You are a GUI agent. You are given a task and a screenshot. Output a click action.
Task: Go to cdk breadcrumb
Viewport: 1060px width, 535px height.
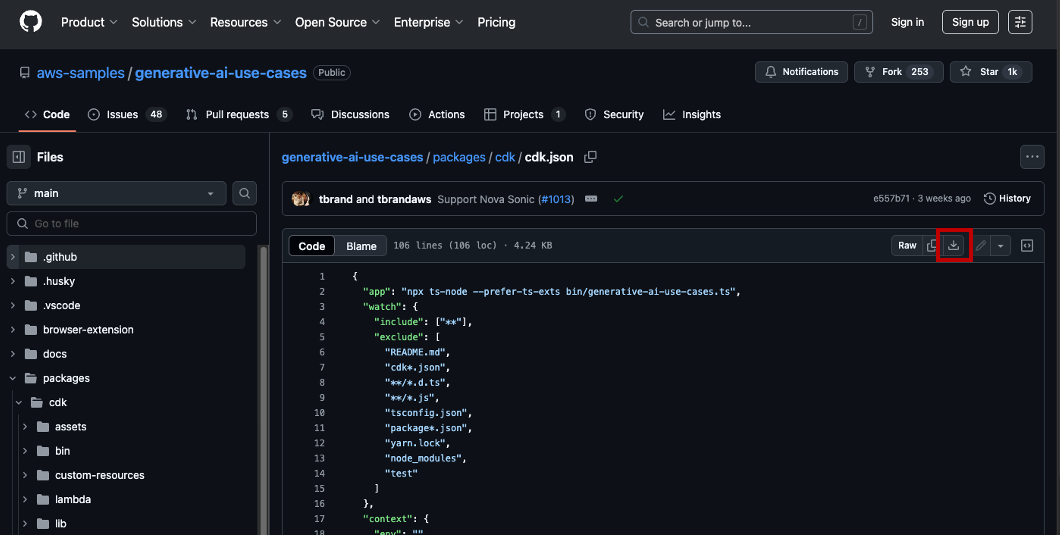click(x=505, y=157)
